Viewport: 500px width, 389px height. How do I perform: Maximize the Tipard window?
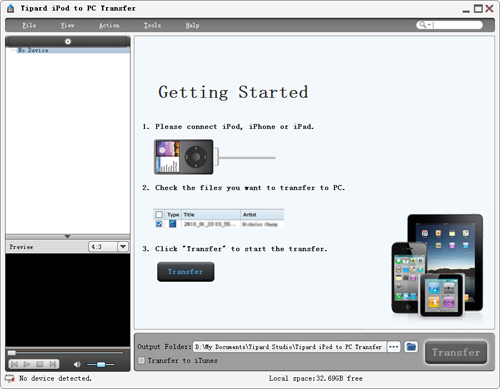pos(478,9)
